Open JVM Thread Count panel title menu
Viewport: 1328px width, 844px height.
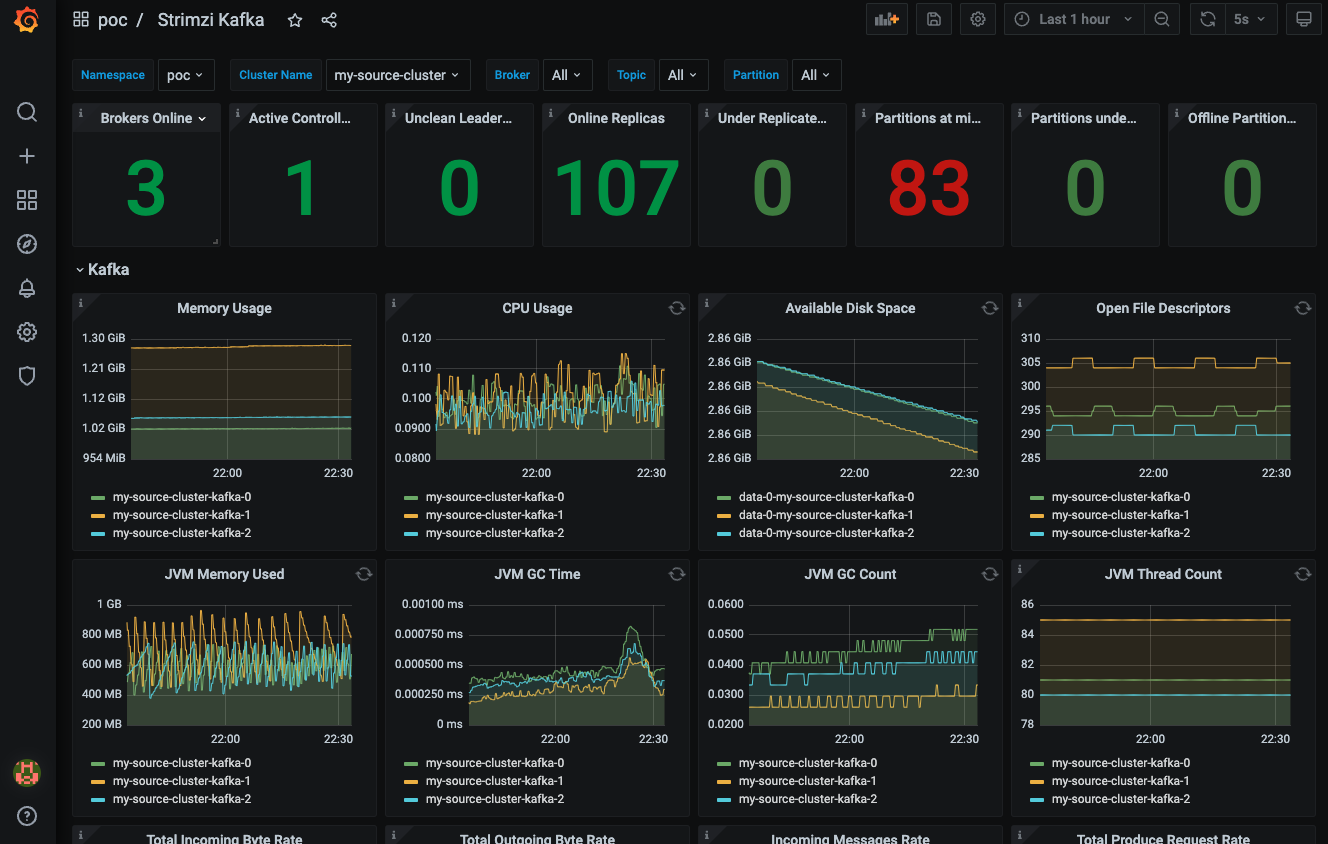click(1163, 574)
